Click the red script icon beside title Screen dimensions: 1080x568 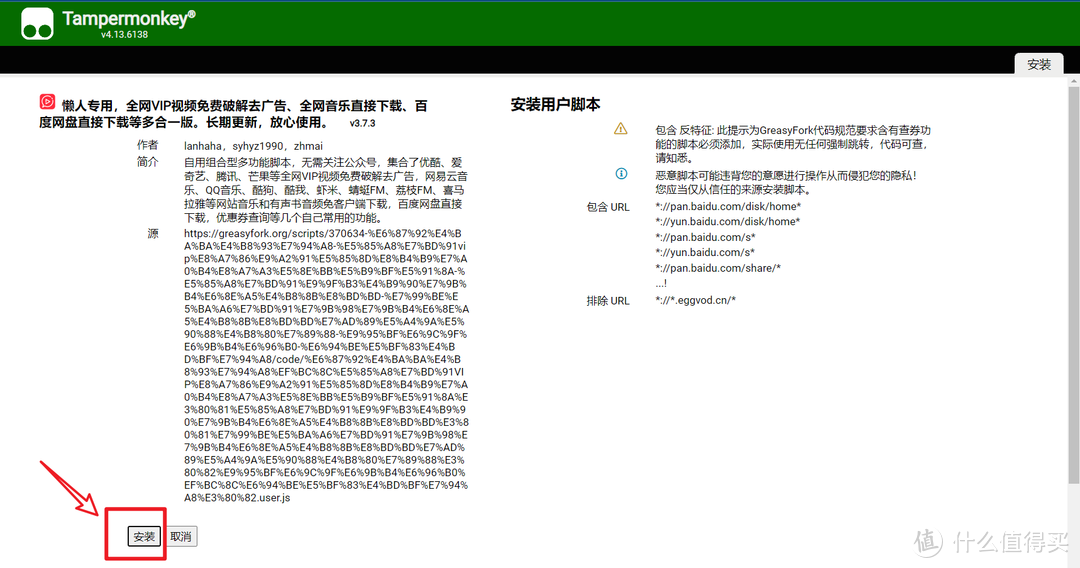47,102
